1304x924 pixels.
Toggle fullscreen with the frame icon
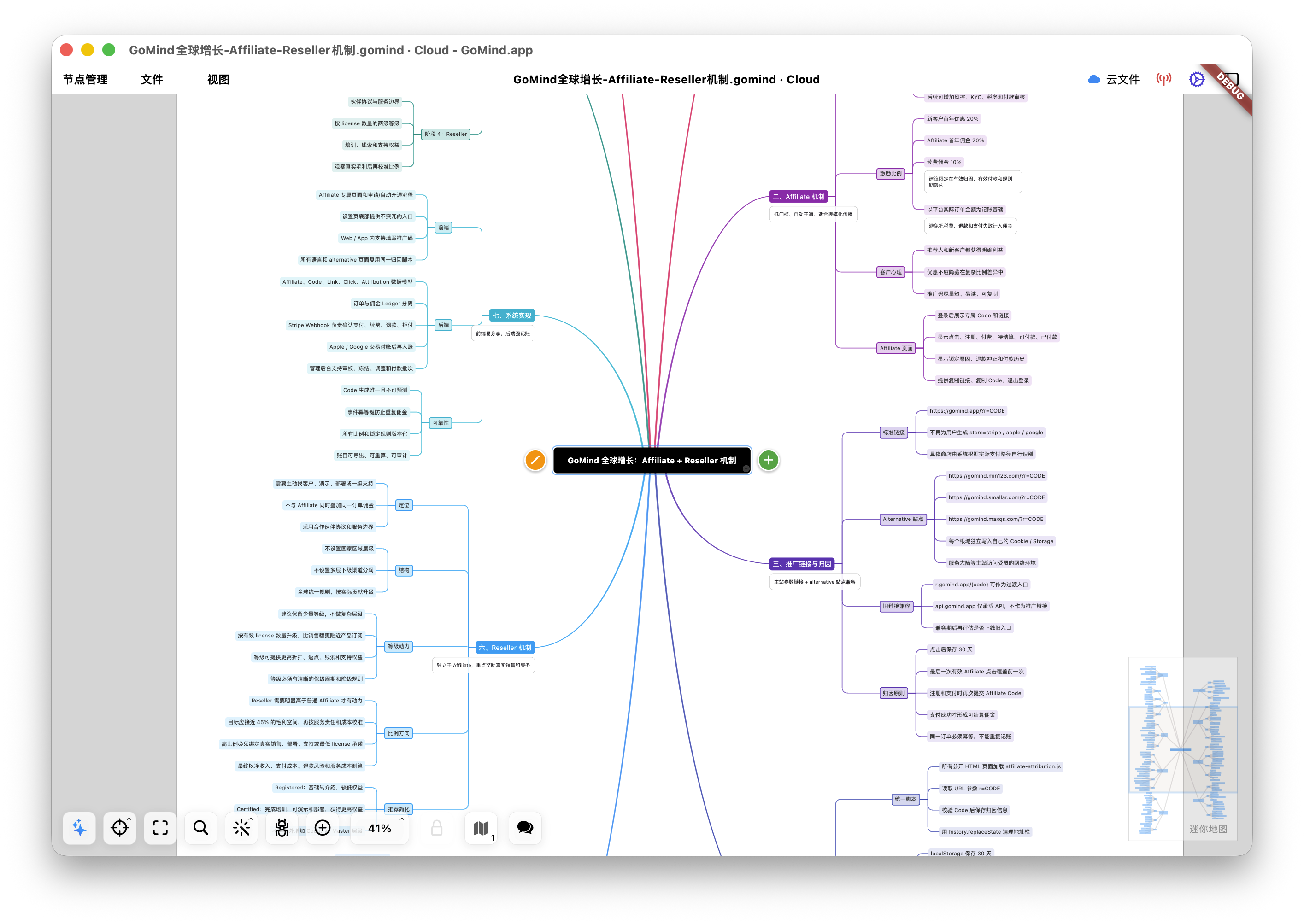[160, 828]
